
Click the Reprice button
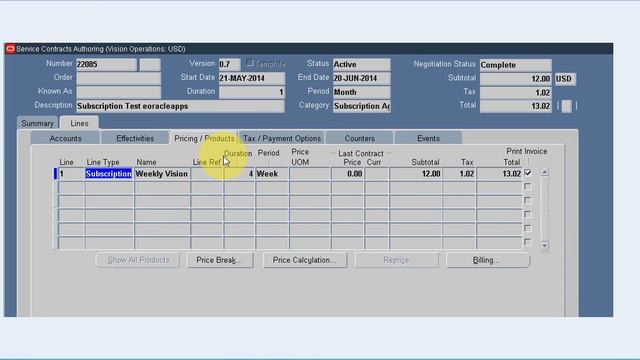(x=396, y=260)
